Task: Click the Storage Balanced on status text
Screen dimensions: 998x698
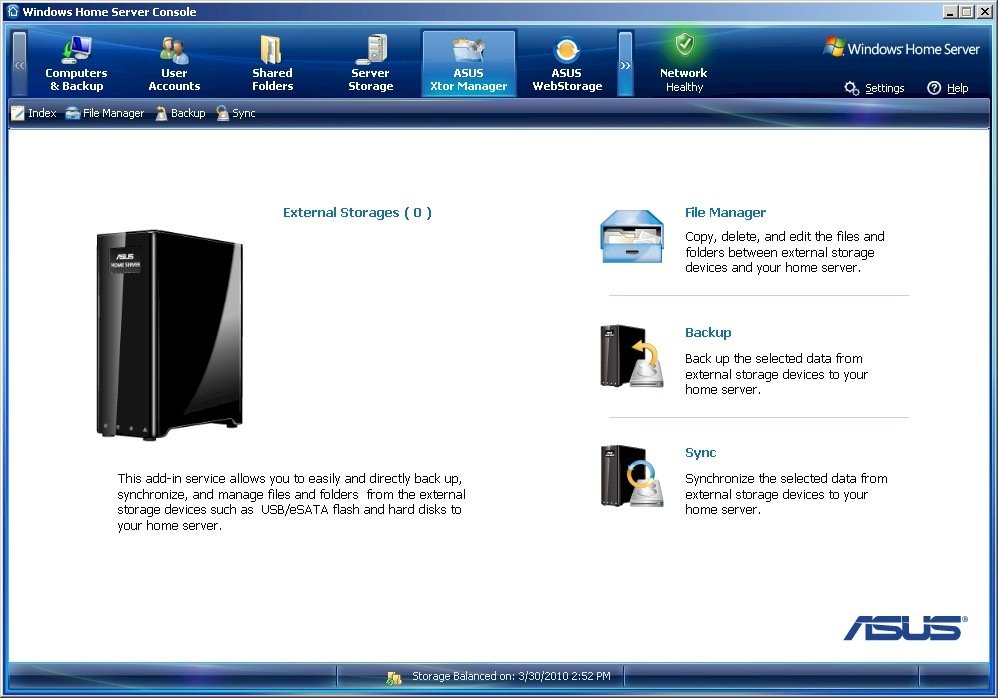Action: (511, 676)
